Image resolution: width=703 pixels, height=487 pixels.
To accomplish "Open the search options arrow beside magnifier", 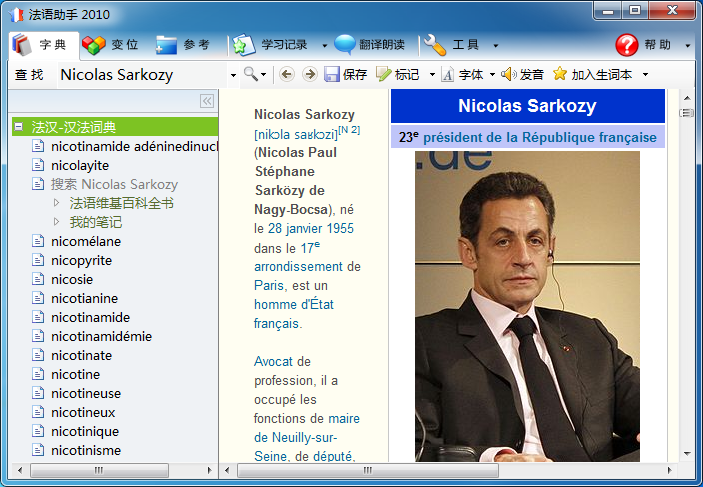I will pyautogui.click(x=264, y=74).
